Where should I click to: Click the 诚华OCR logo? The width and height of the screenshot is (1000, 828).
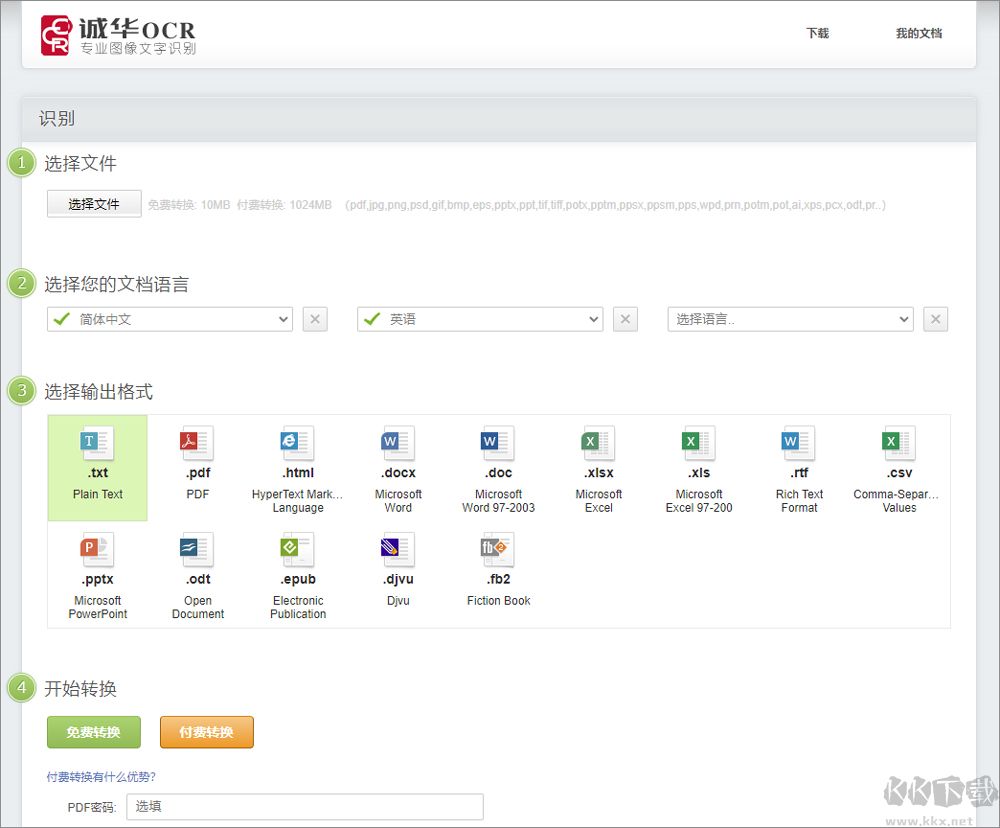[118, 35]
